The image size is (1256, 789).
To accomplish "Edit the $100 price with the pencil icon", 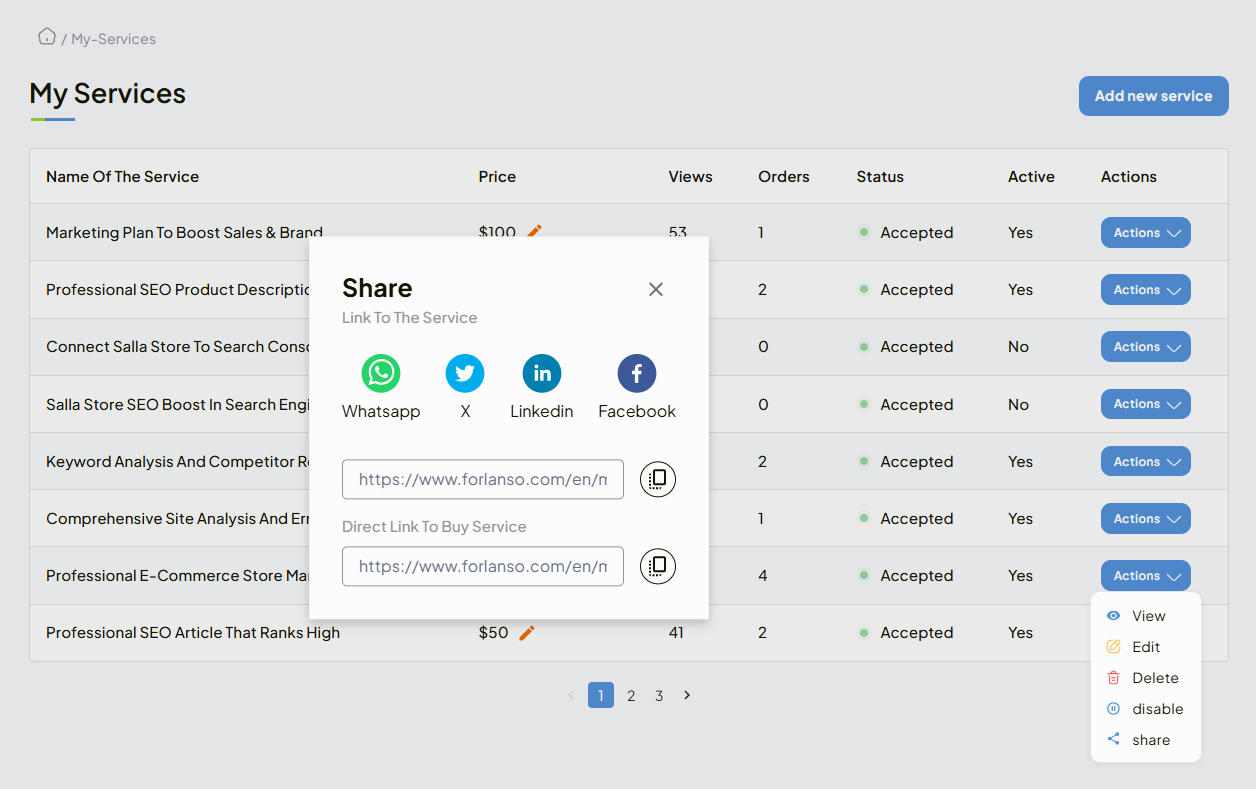I will coord(534,232).
